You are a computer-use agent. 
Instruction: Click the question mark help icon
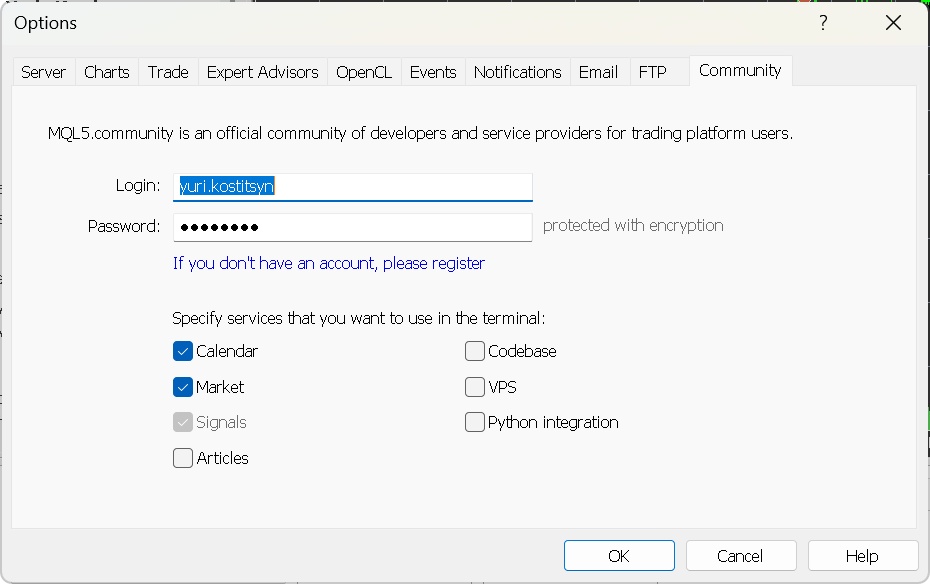coord(823,23)
